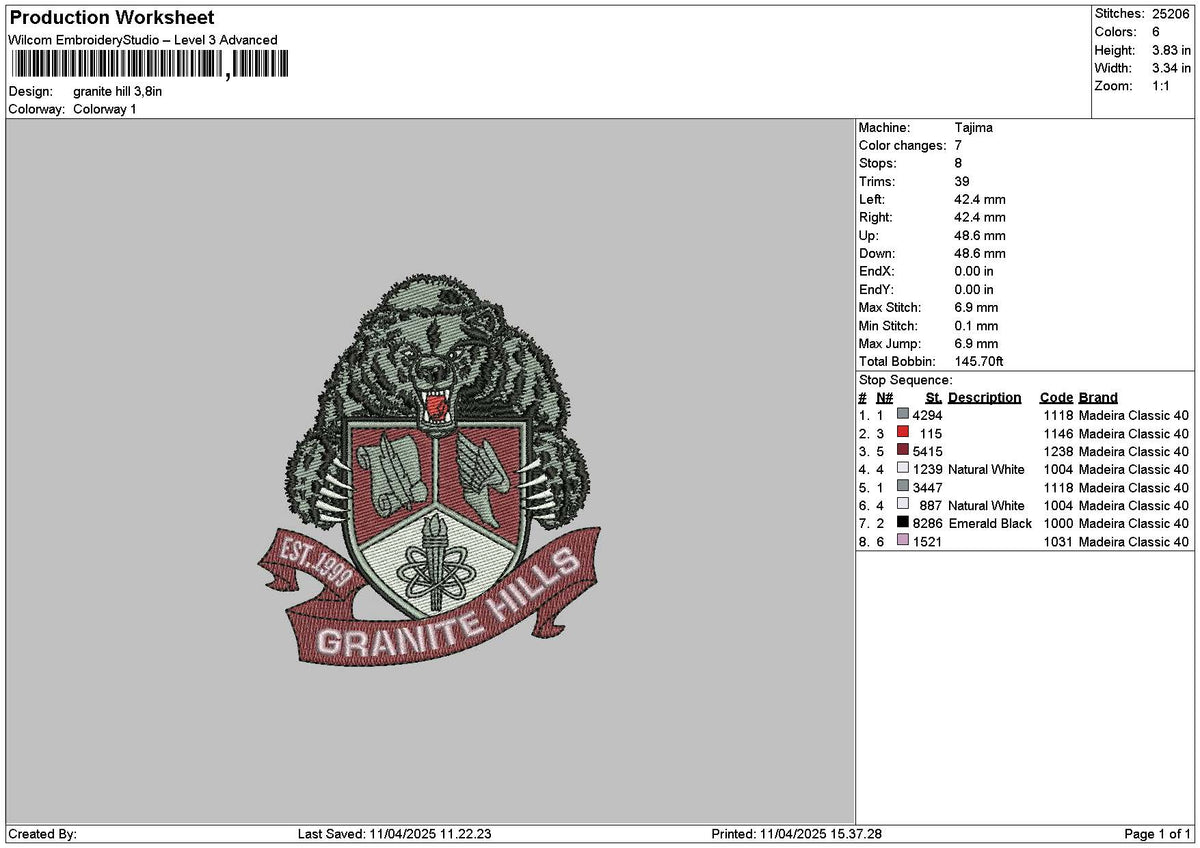Click "Page 1 of 1" in footer
1200x848 pixels.
tap(1158, 834)
